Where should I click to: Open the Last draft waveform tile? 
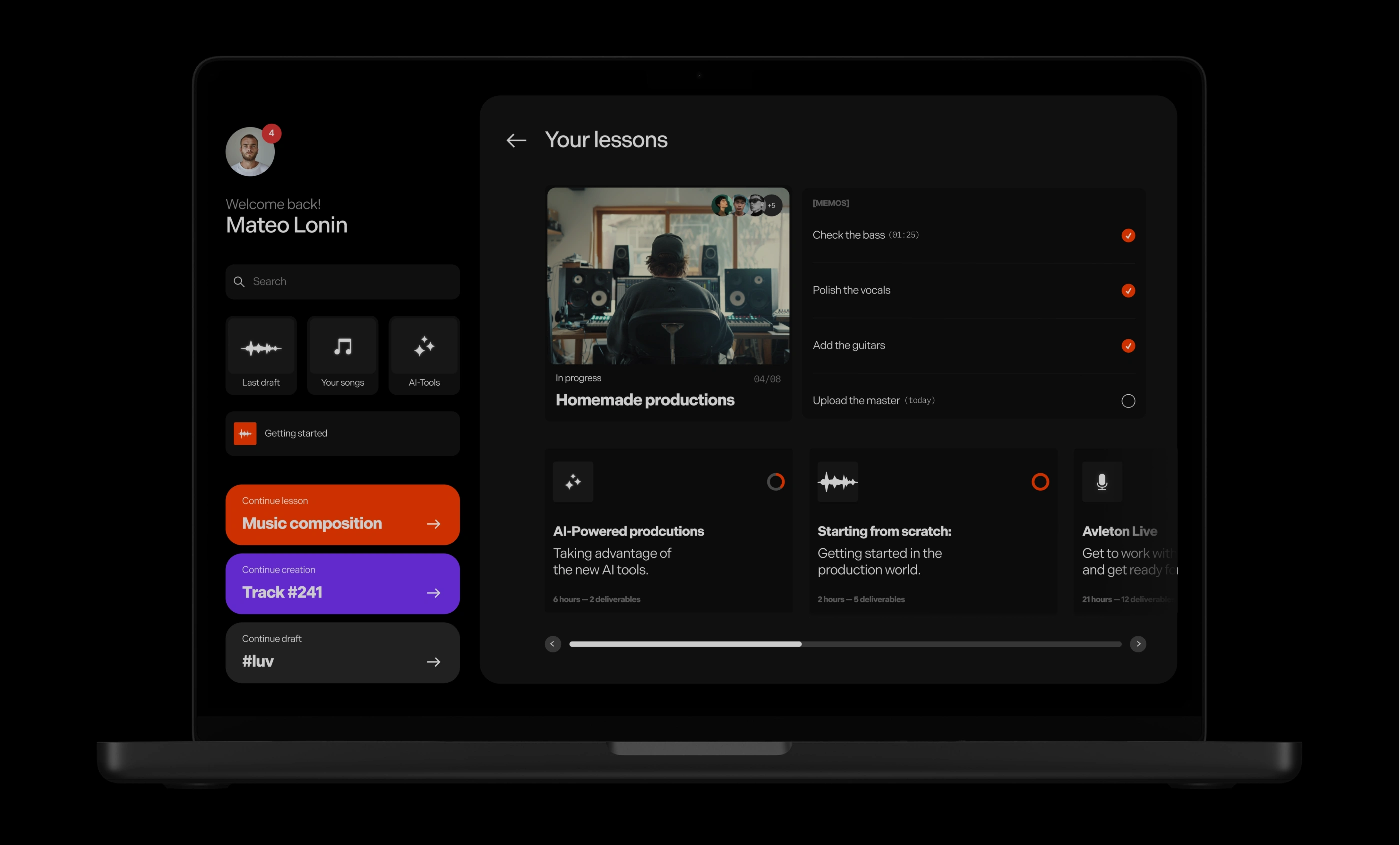(x=261, y=355)
